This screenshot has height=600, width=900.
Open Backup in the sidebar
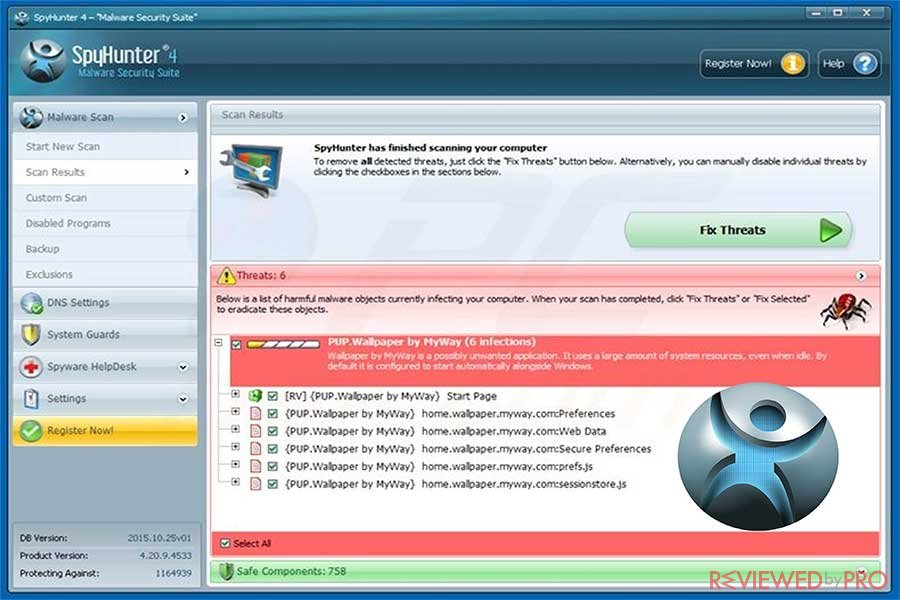(x=105, y=249)
